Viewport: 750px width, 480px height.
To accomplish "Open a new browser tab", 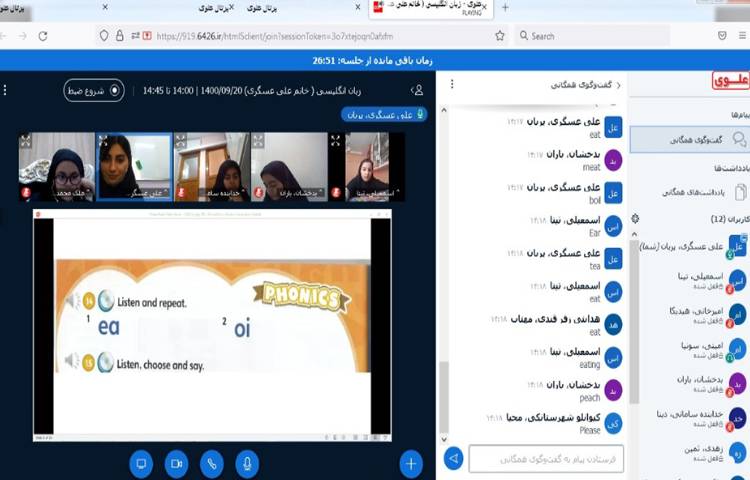I will pos(505,8).
